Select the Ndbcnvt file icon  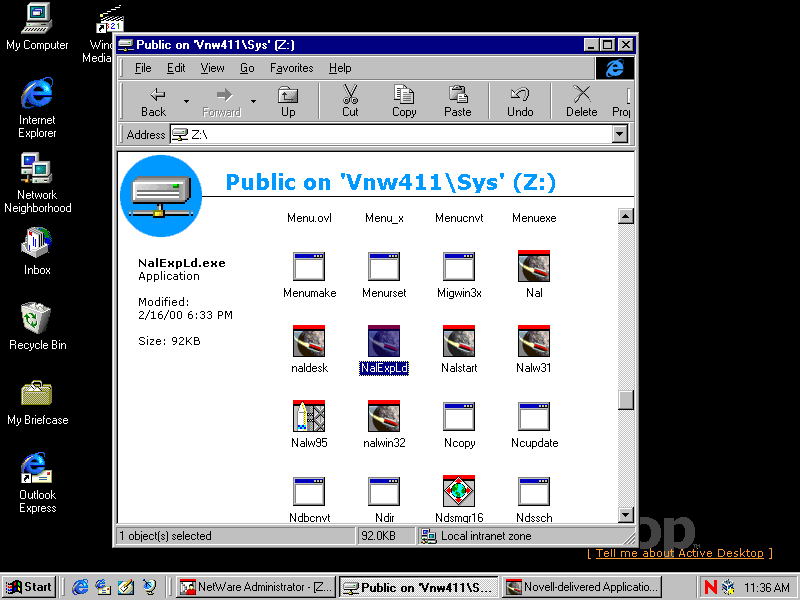(309, 491)
